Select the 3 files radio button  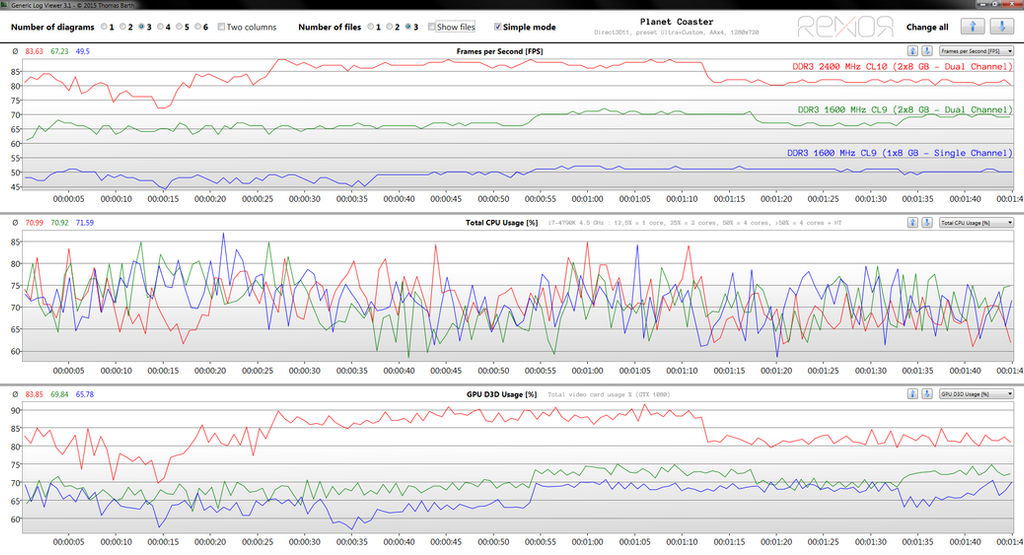tap(408, 27)
